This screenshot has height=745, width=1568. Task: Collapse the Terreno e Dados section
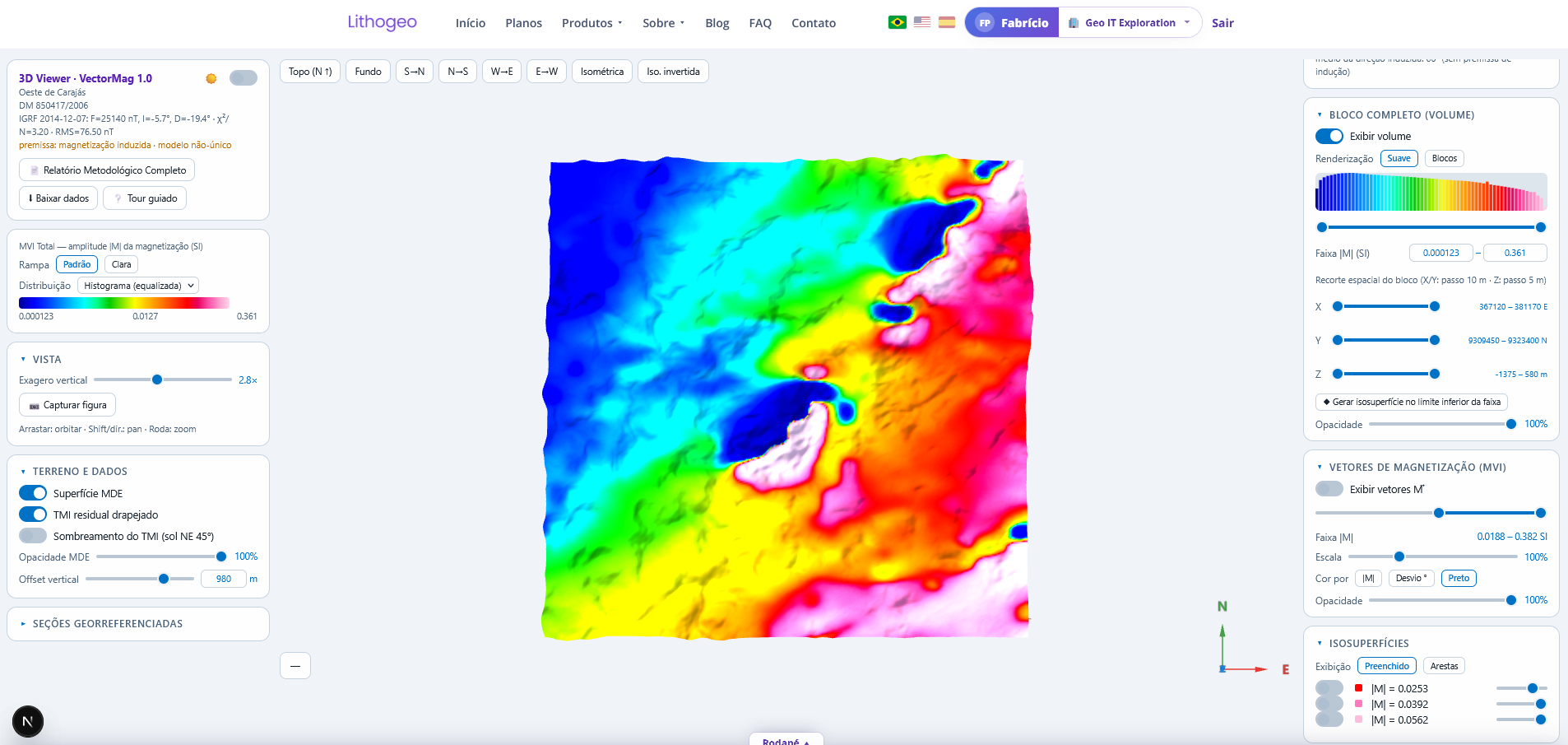pos(73,472)
